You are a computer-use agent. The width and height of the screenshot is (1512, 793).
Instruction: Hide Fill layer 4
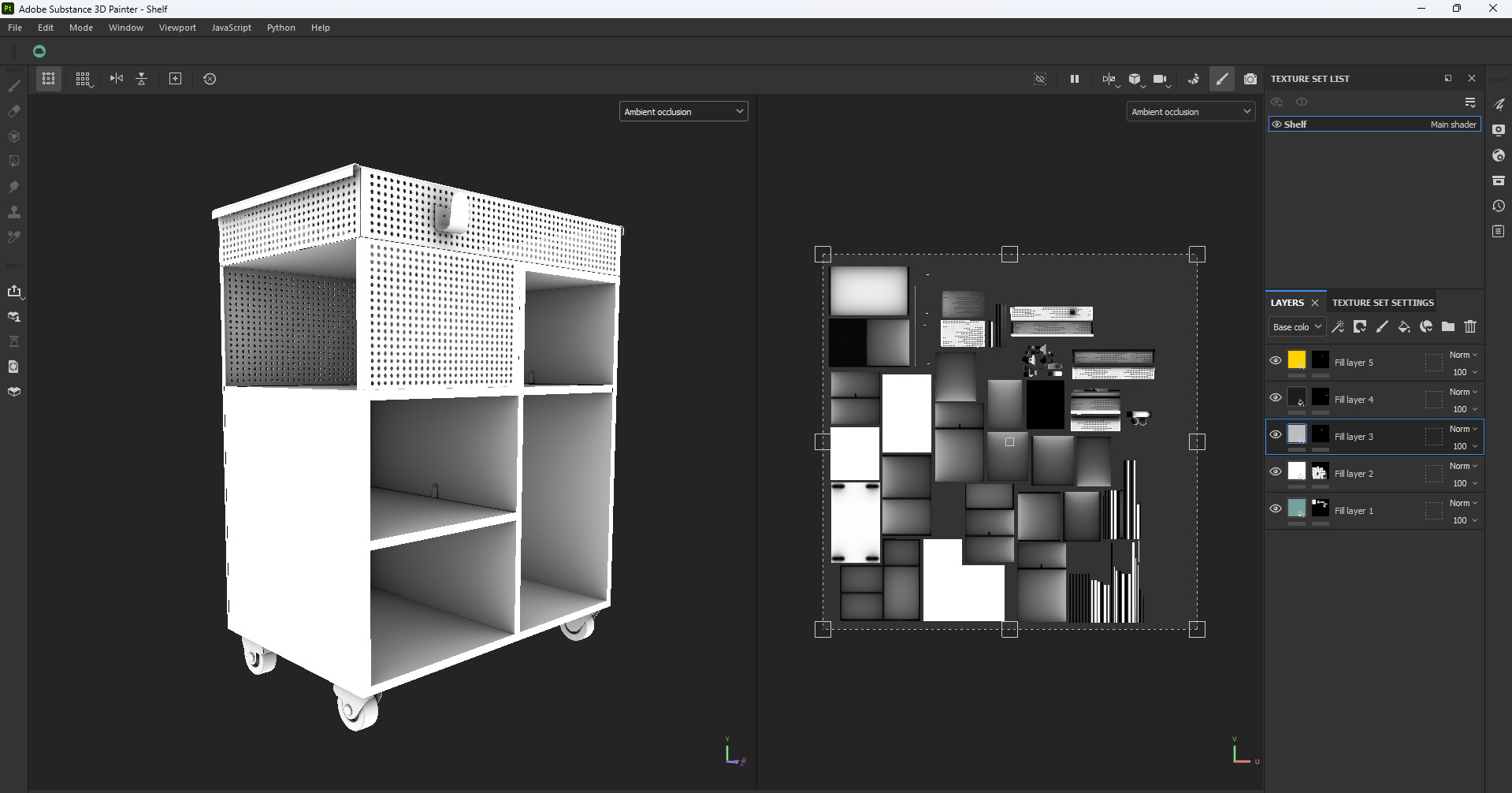(x=1276, y=397)
